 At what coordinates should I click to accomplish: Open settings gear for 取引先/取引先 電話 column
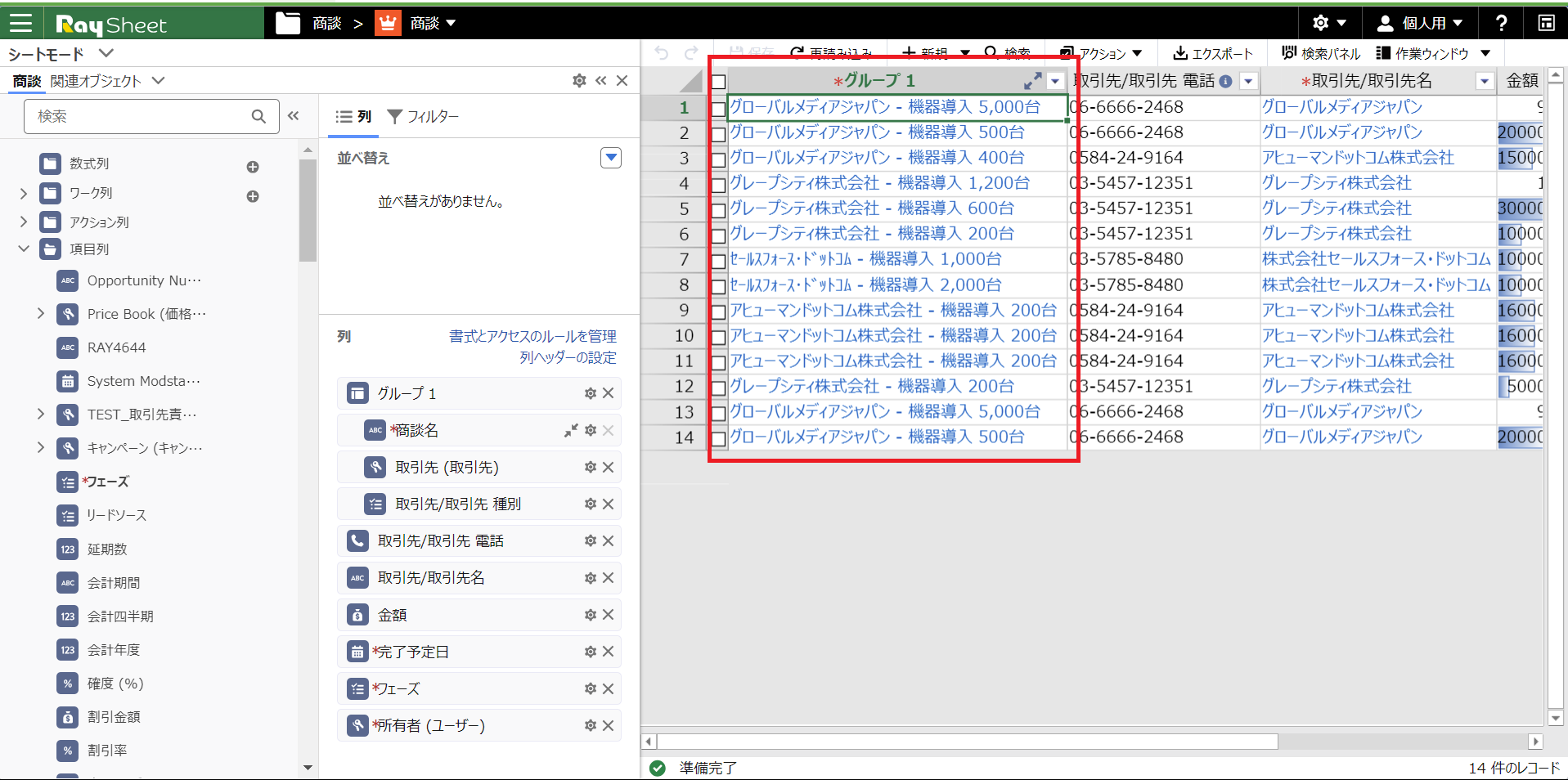click(591, 540)
